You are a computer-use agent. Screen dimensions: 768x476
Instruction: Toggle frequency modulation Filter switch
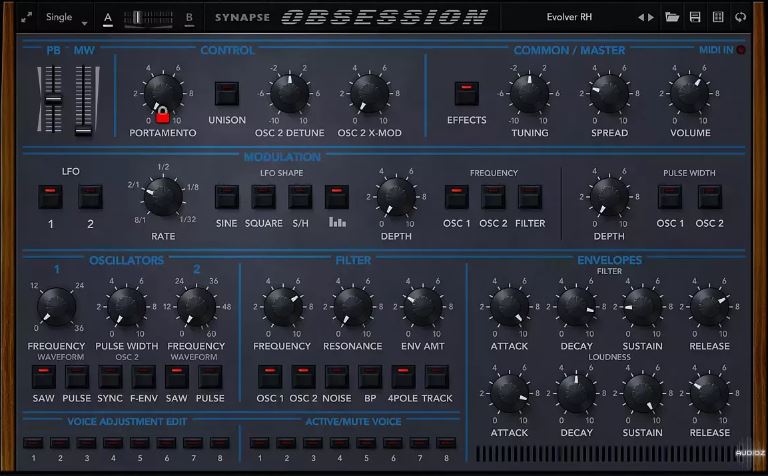530,196
